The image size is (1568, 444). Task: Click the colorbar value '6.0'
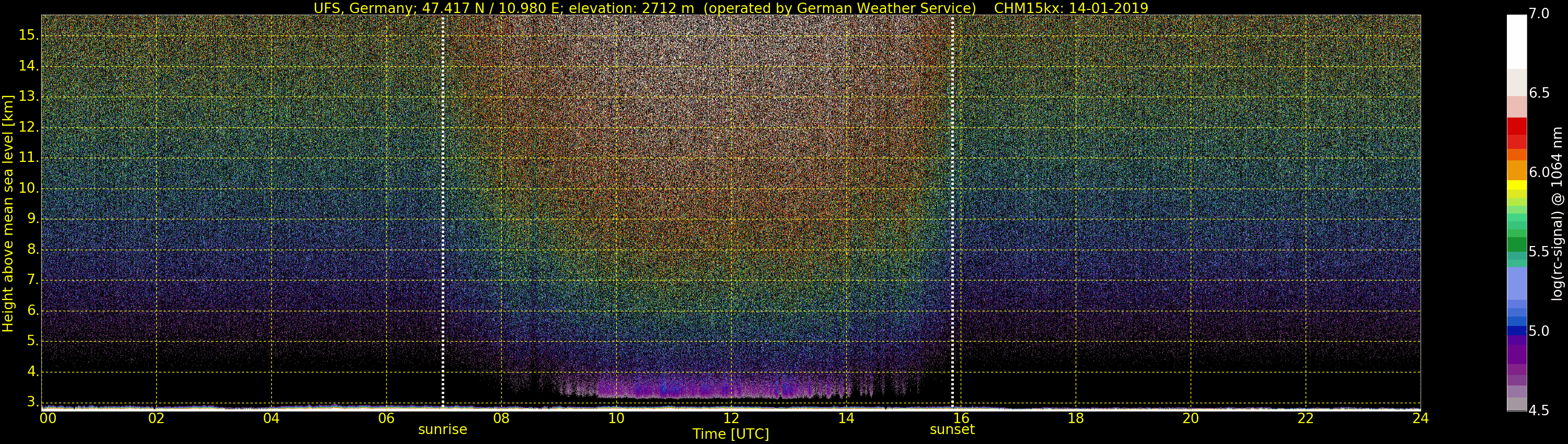point(1539,173)
